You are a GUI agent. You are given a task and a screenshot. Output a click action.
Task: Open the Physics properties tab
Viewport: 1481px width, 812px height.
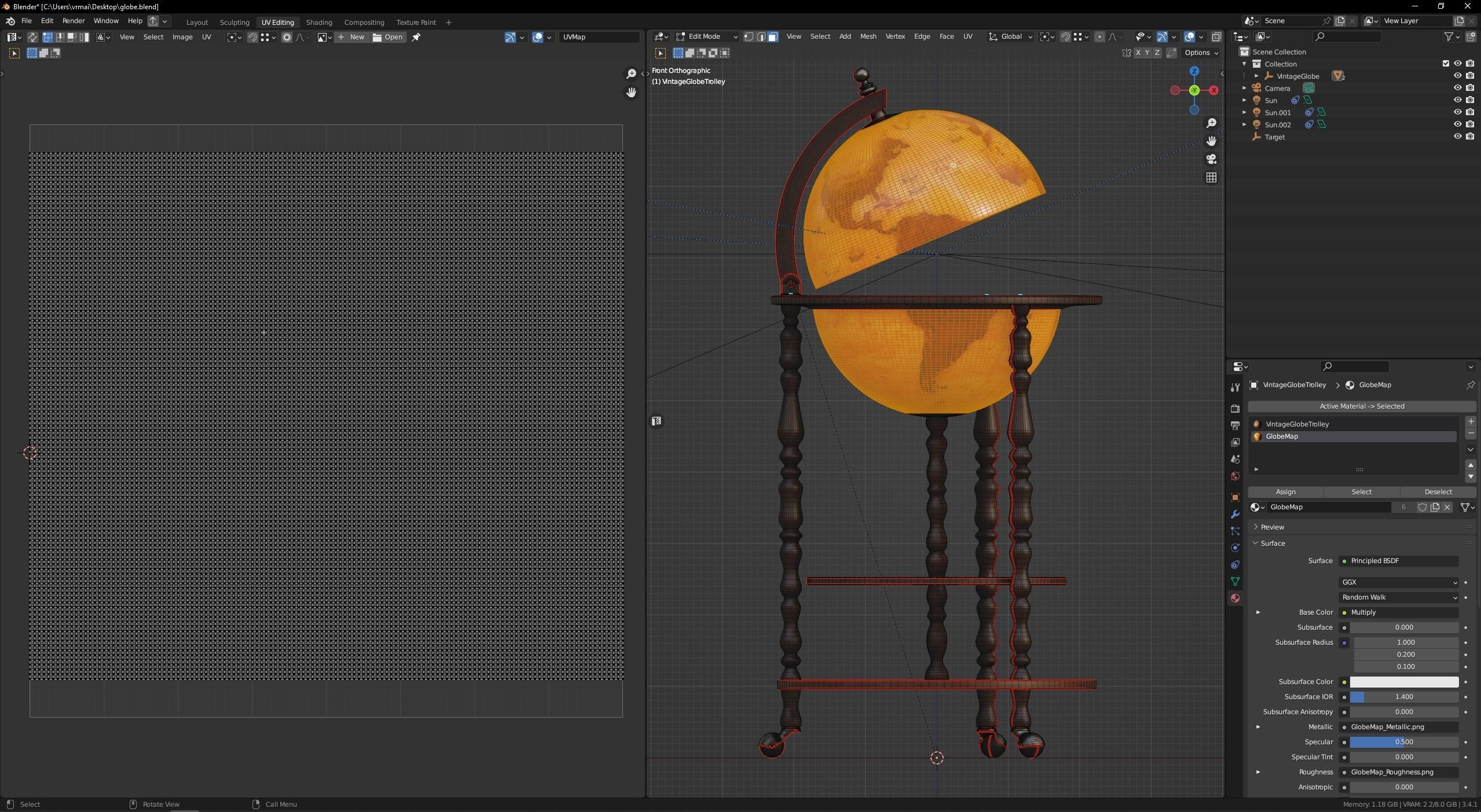[1235, 548]
